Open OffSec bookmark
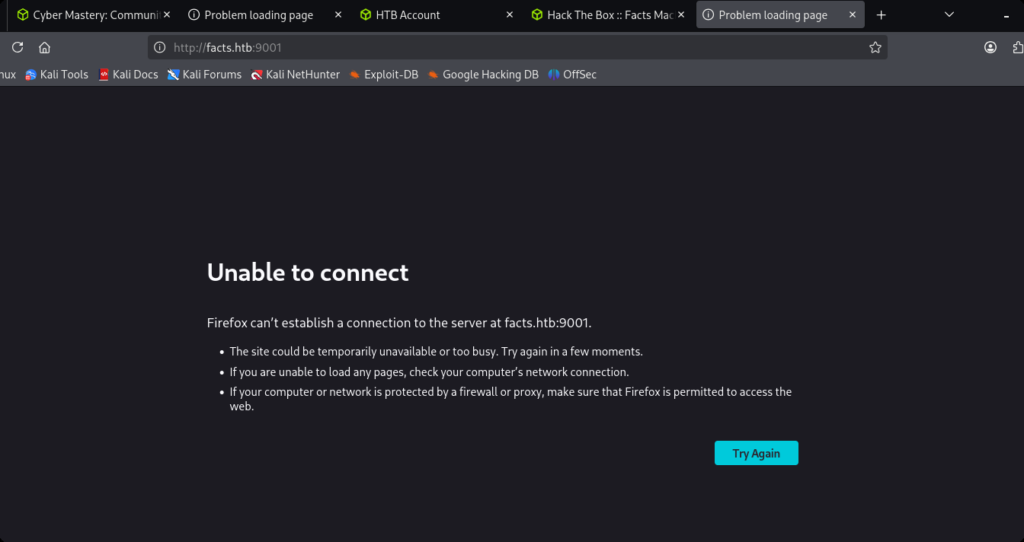The image size is (1024, 542). 572,74
